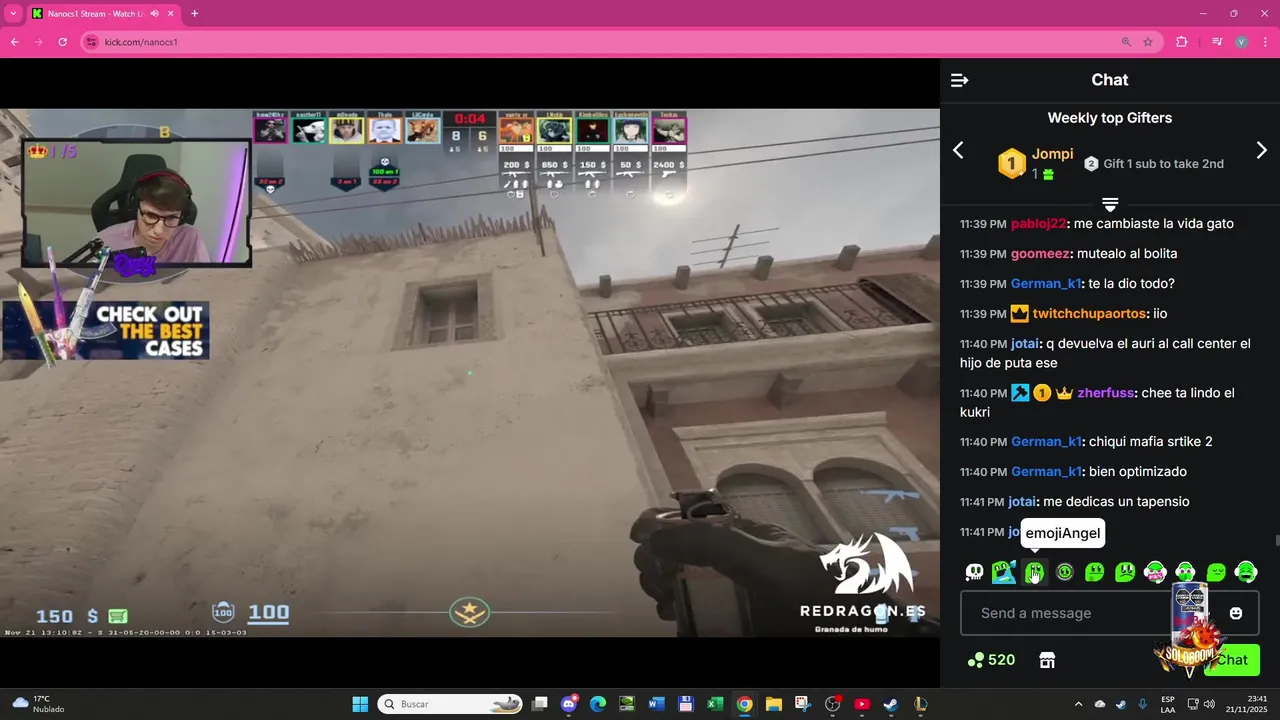Open Discord from the taskbar
The width and height of the screenshot is (1280, 720).
[x=569, y=704]
